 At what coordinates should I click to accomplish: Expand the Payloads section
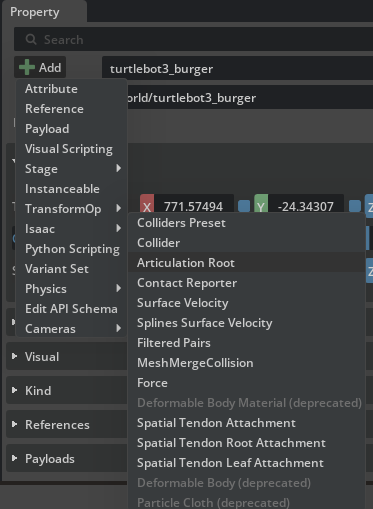[x=14, y=458]
